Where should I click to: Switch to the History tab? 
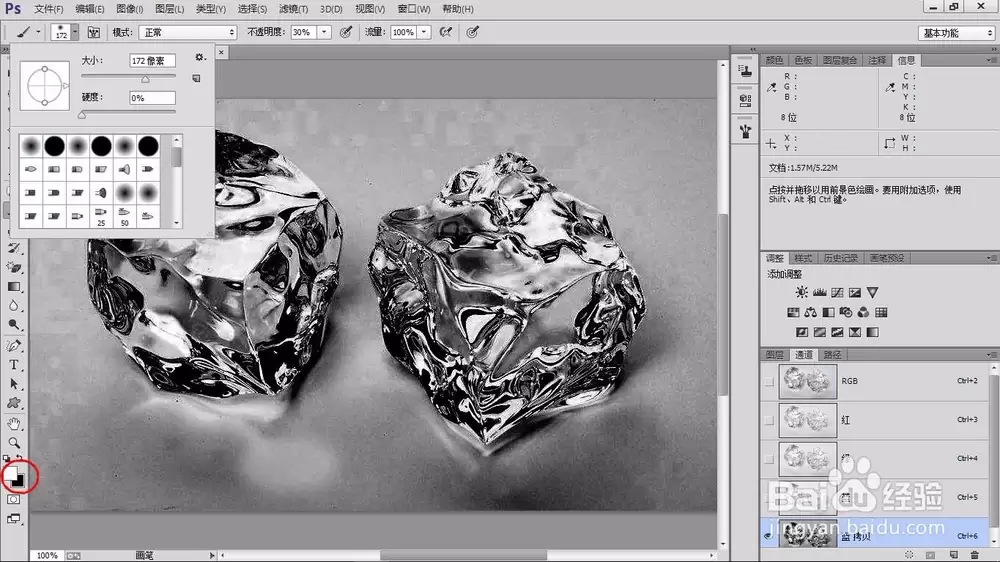[840, 258]
